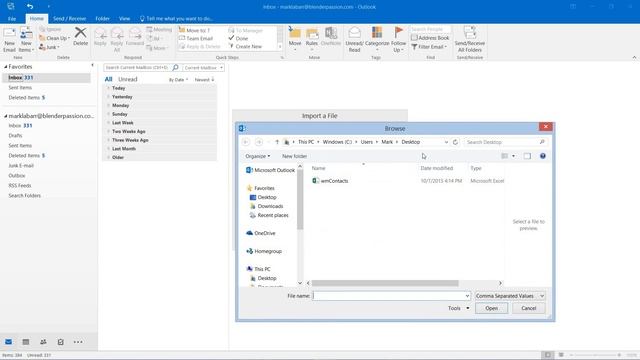Switch to the View ribbon tab

(x=124, y=18)
